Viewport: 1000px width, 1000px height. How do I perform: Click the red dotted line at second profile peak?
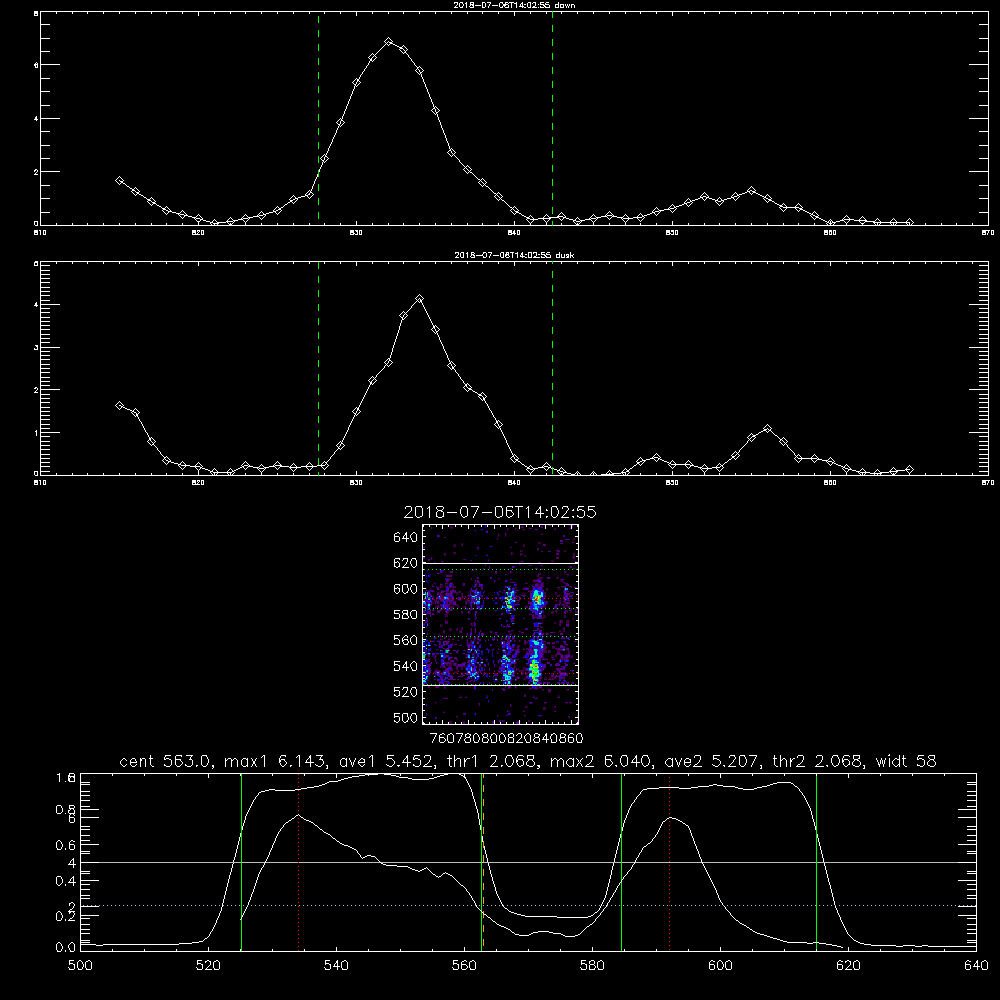pyautogui.click(x=670, y=861)
